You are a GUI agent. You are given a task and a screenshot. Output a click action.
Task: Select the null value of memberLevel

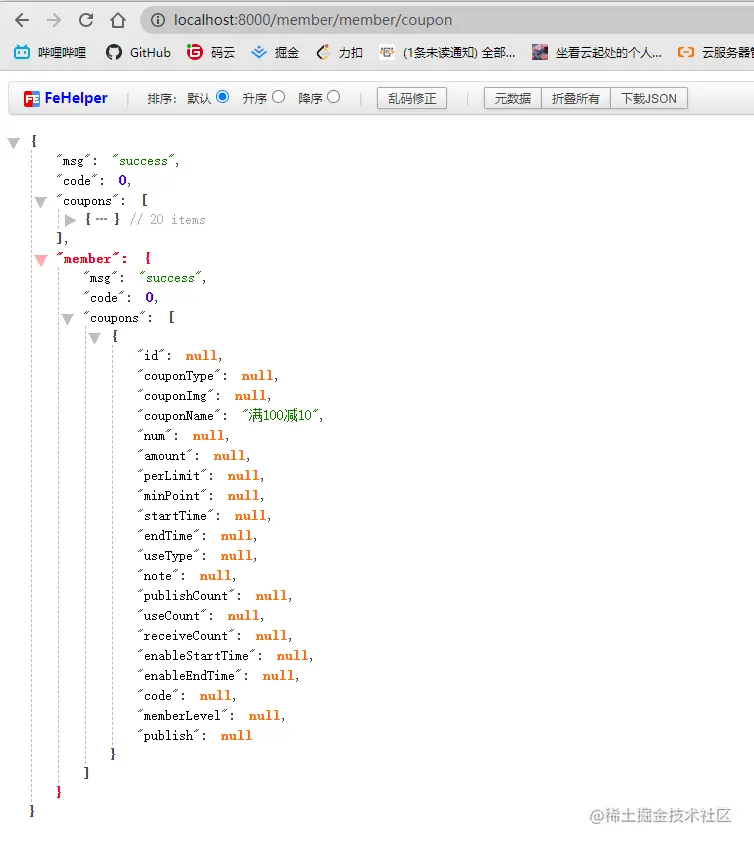264,716
